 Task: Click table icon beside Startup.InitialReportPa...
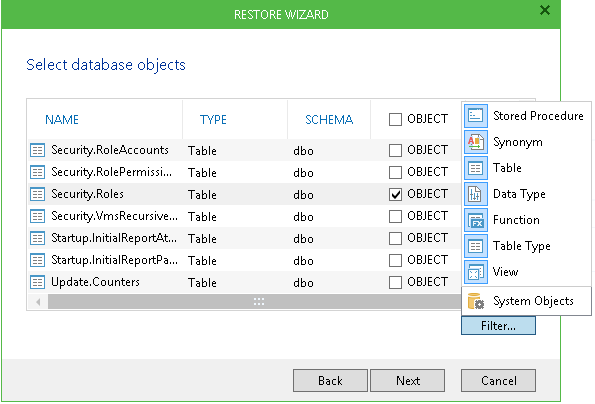(37, 260)
